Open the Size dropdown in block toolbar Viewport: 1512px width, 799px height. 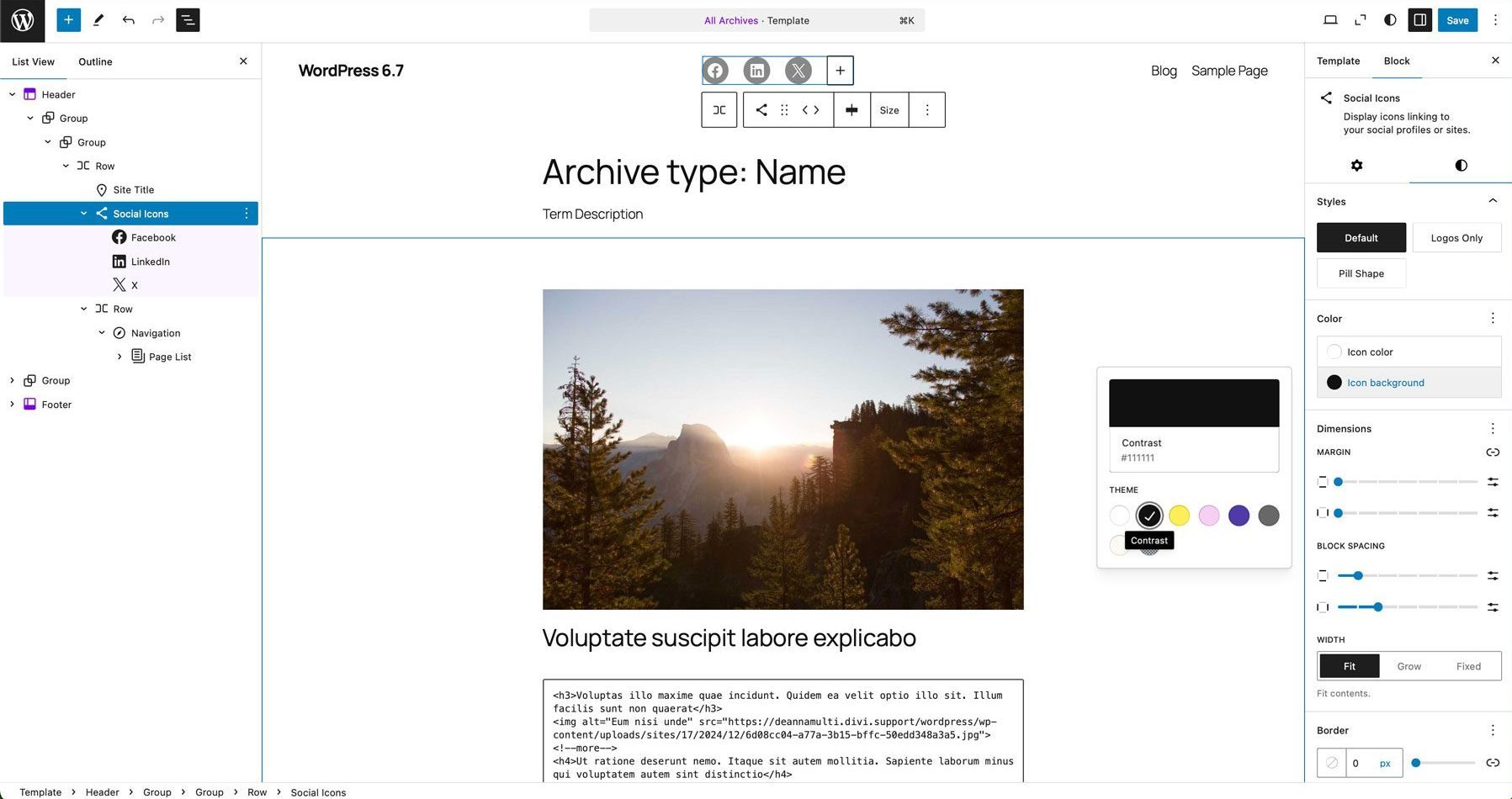[x=889, y=109]
